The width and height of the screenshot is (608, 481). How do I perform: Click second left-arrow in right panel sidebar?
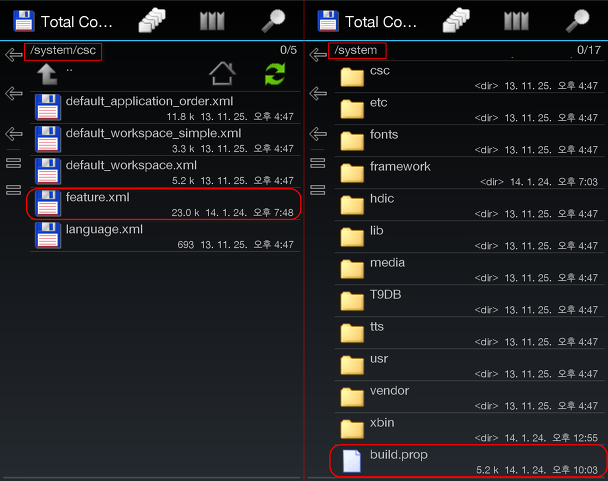click(x=318, y=93)
